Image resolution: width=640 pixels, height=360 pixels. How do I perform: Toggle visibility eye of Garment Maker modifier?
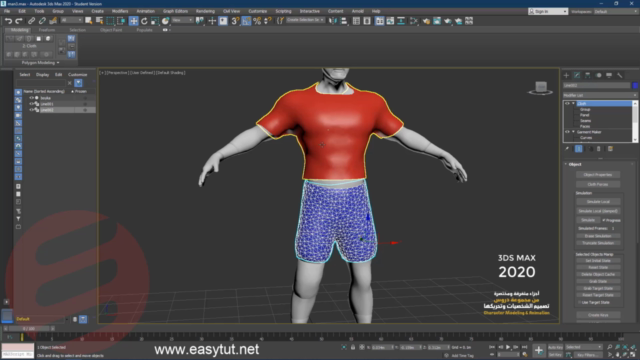coord(567,132)
